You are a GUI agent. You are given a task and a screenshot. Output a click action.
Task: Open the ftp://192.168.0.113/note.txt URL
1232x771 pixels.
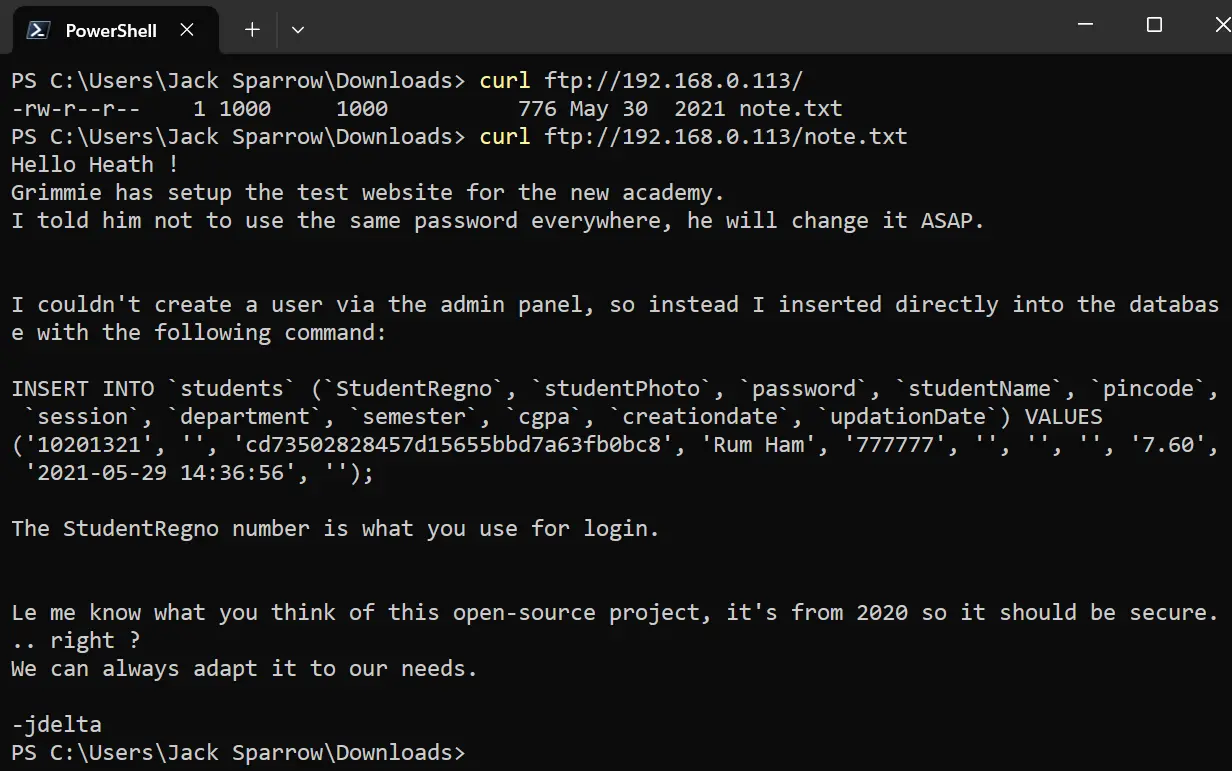(726, 136)
